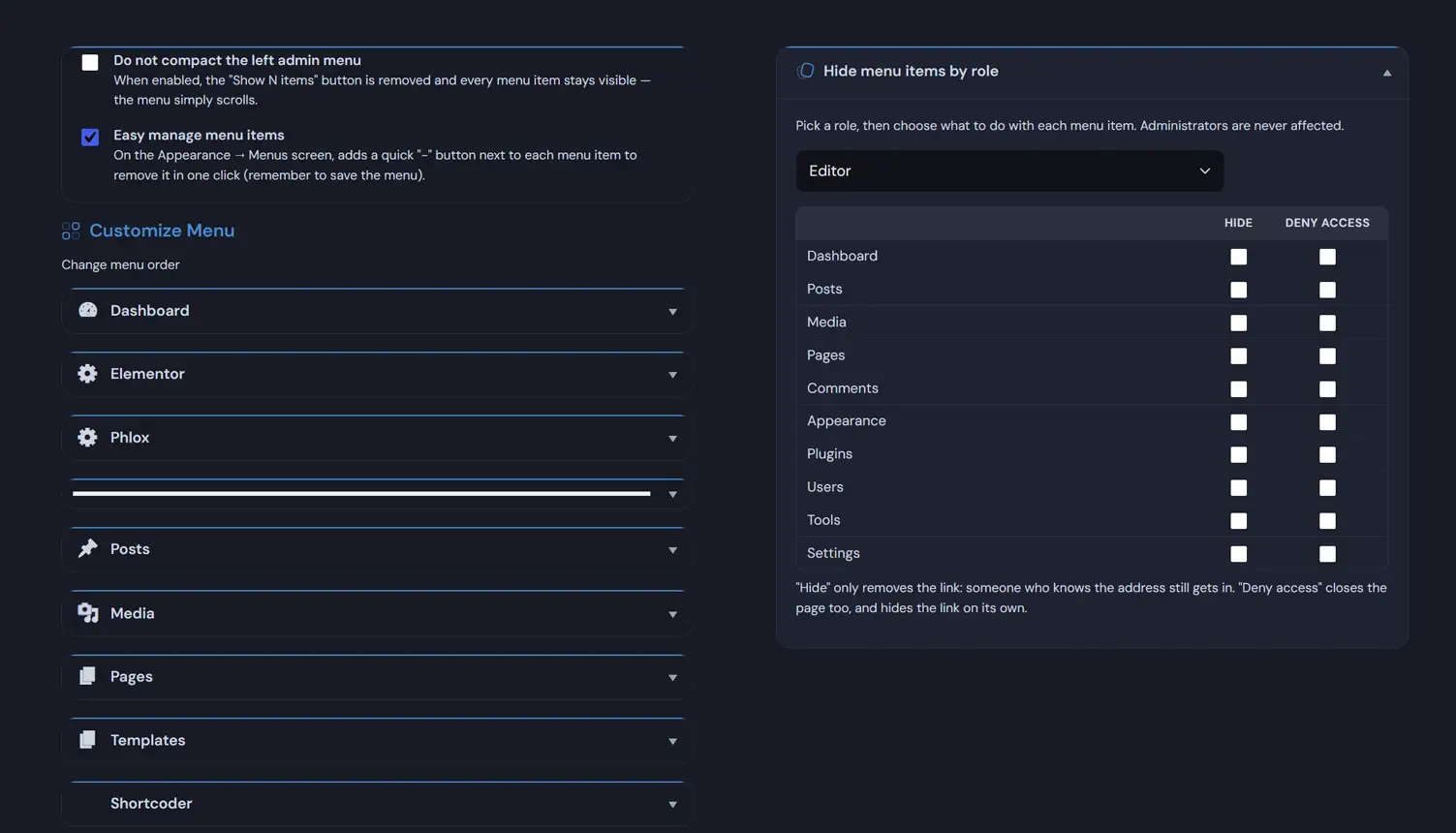Check Deny Access for the Media row
The width and height of the screenshot is (1456, 833).
pos(1327,323)
